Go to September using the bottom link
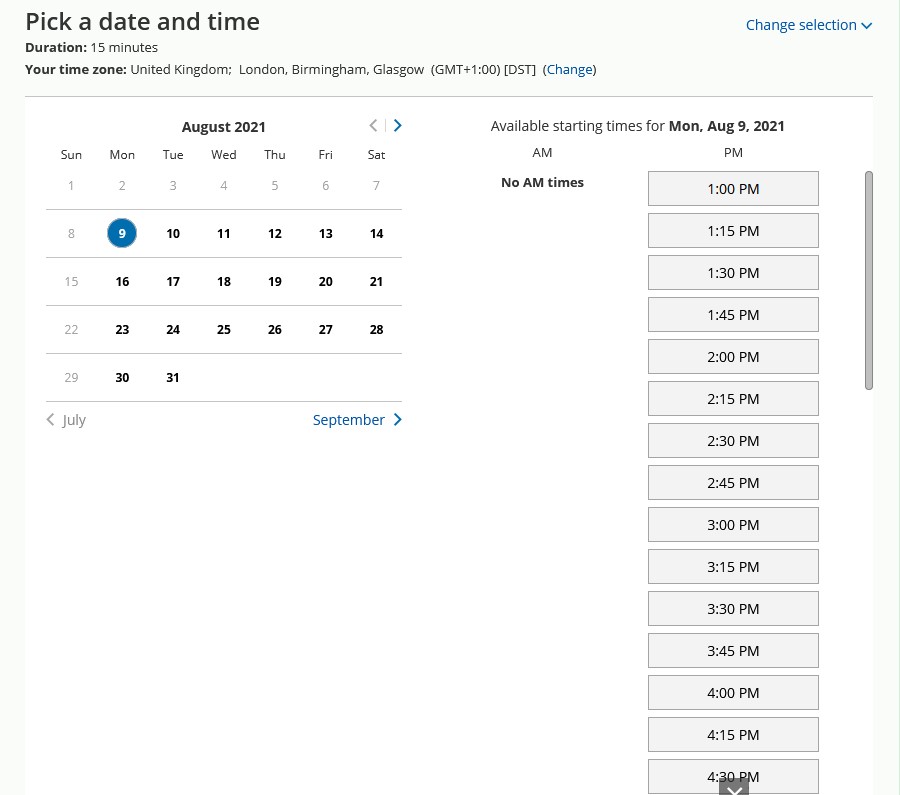 point(356,420)
